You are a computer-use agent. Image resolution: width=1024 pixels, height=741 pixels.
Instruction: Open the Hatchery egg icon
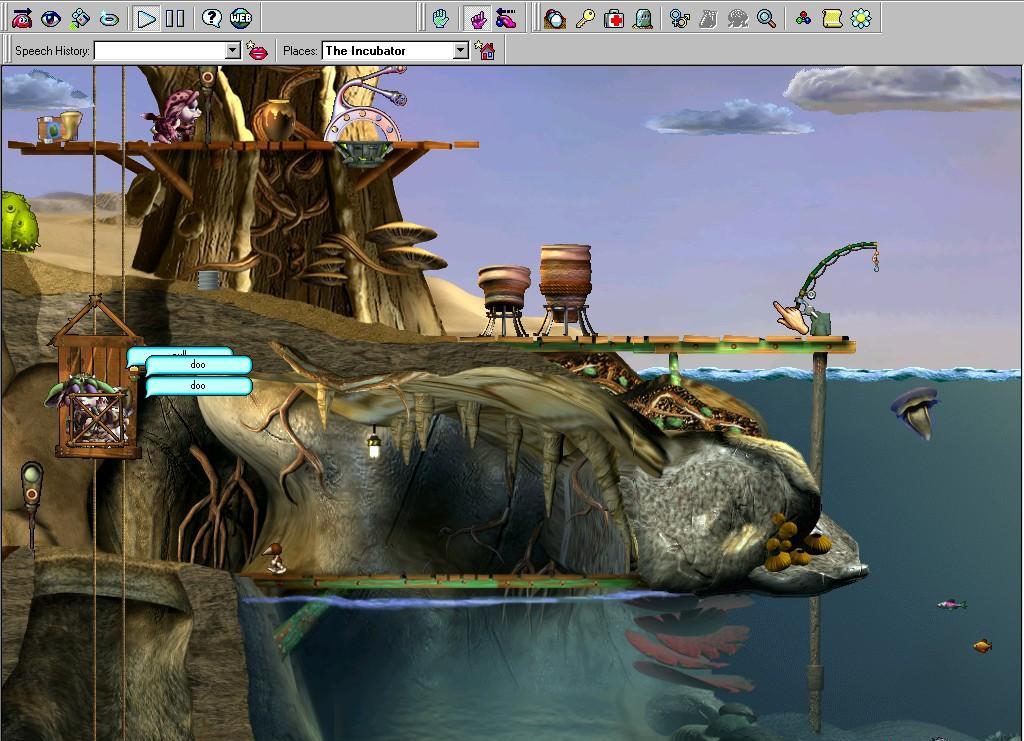(x=555, y=18)
